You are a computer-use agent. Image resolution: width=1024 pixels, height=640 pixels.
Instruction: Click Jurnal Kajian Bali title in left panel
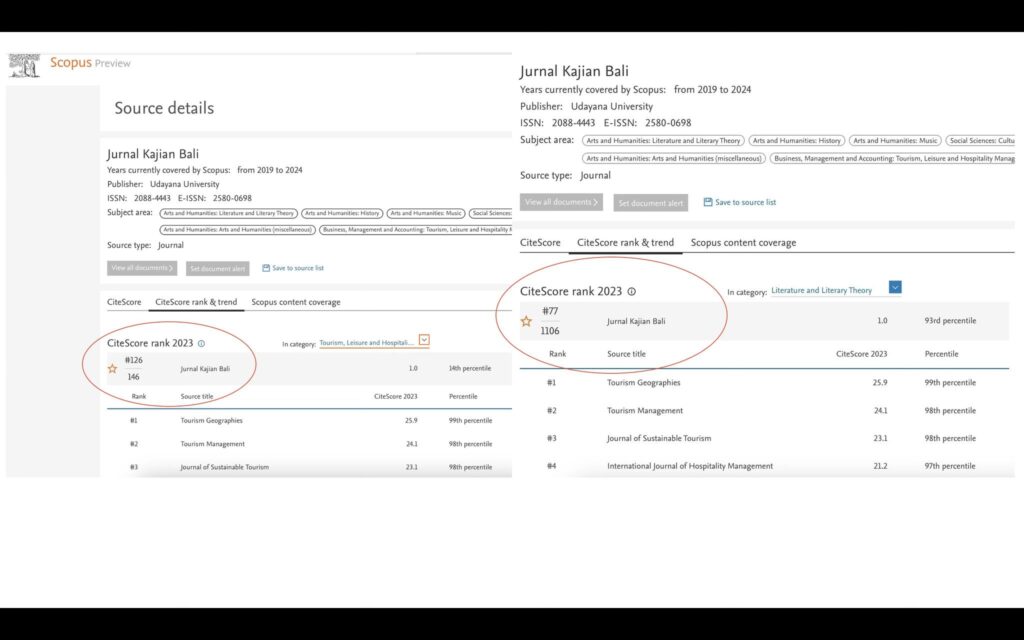(153, 155)
